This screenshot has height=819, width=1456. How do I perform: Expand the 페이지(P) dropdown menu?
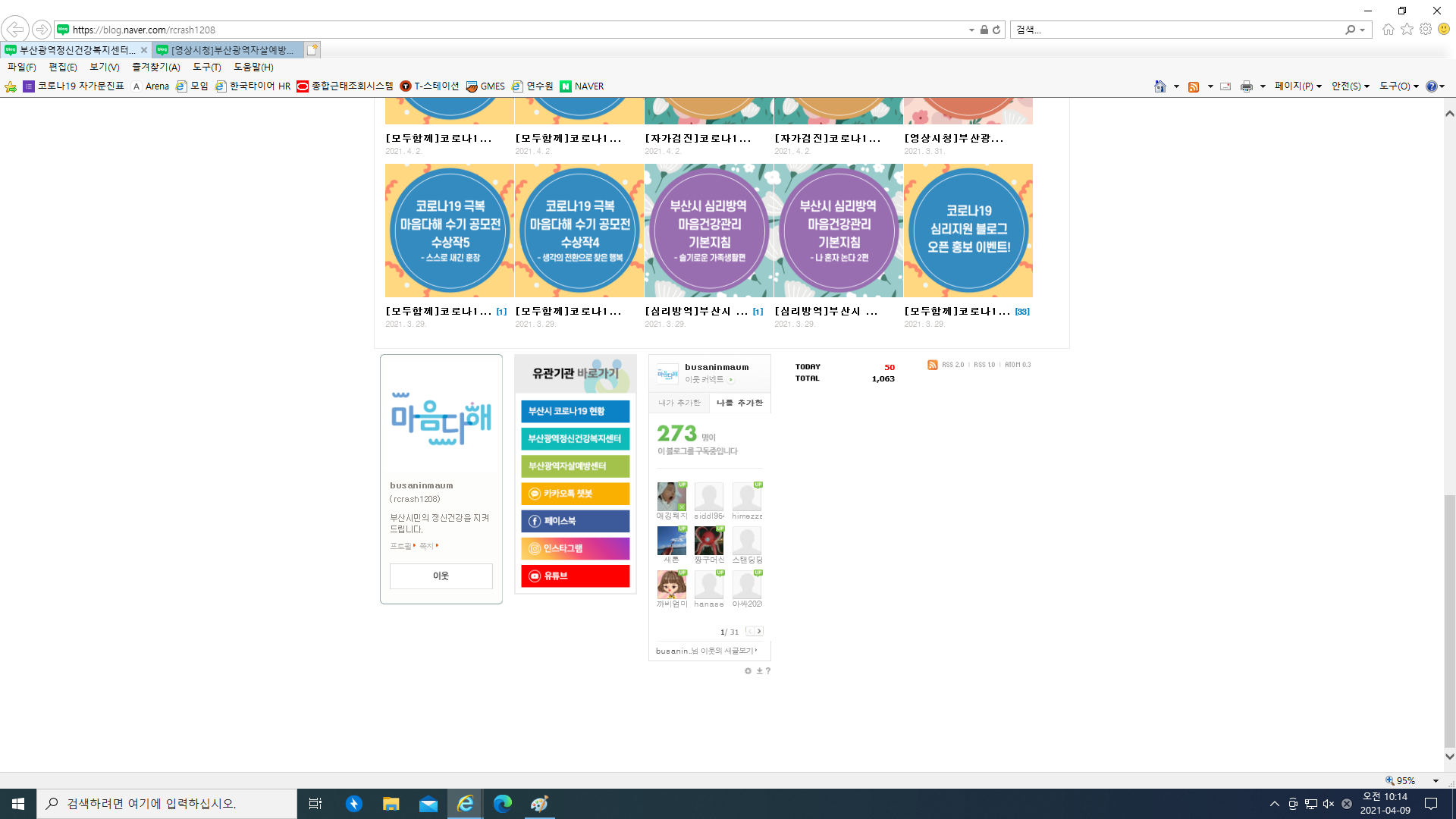pos(1298,86)
